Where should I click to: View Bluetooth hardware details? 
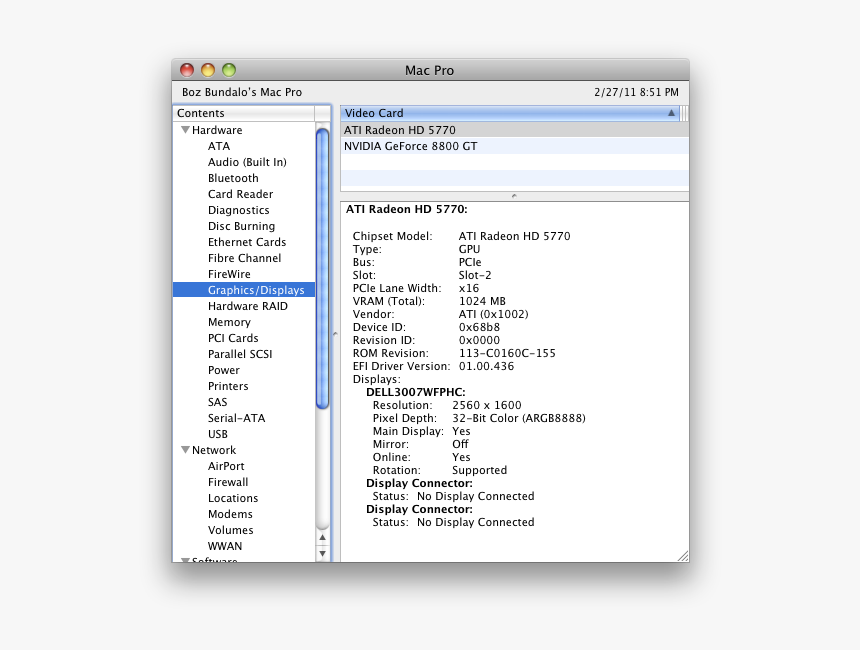pos(233,178)
